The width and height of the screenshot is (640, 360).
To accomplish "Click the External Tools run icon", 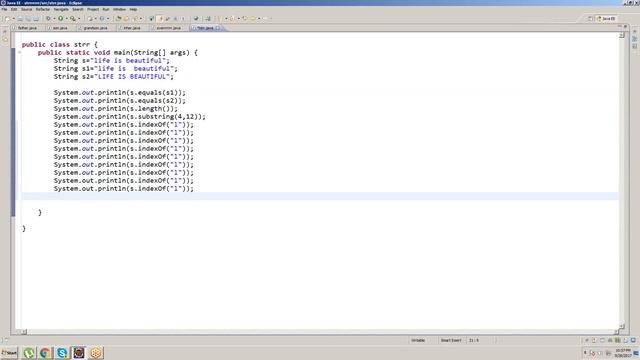I will (x=73, y=18).
